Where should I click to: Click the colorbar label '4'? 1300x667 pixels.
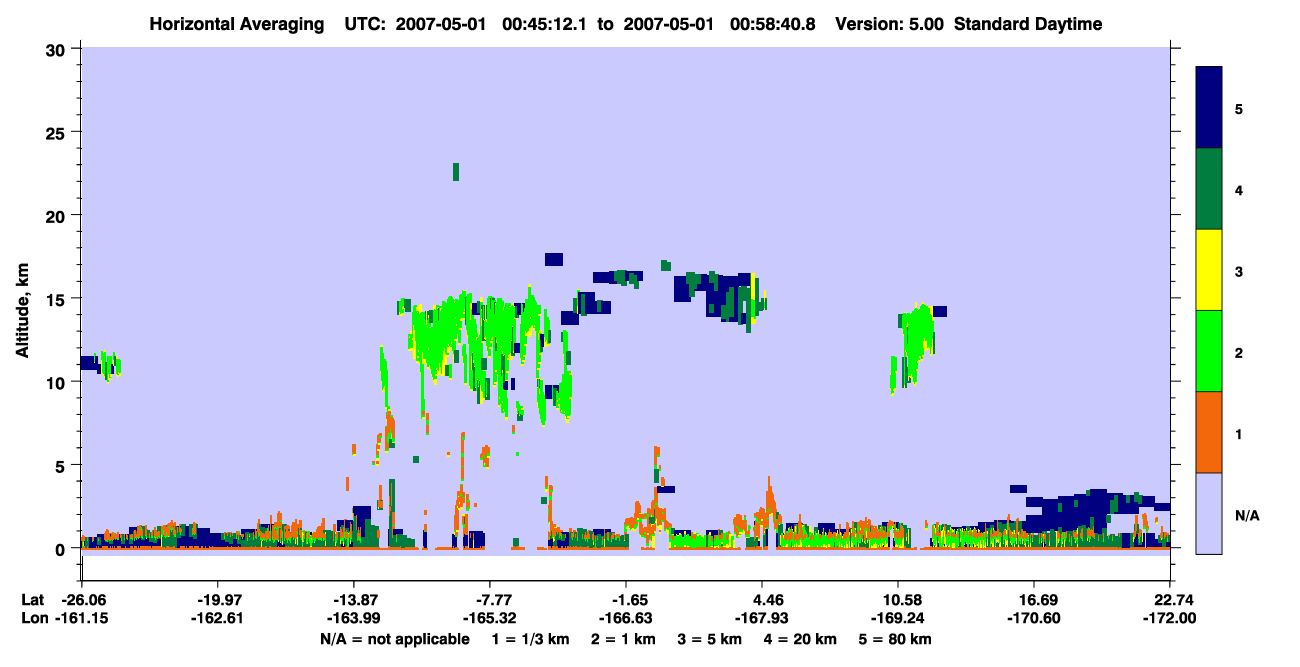click(x=1239, y=189)
